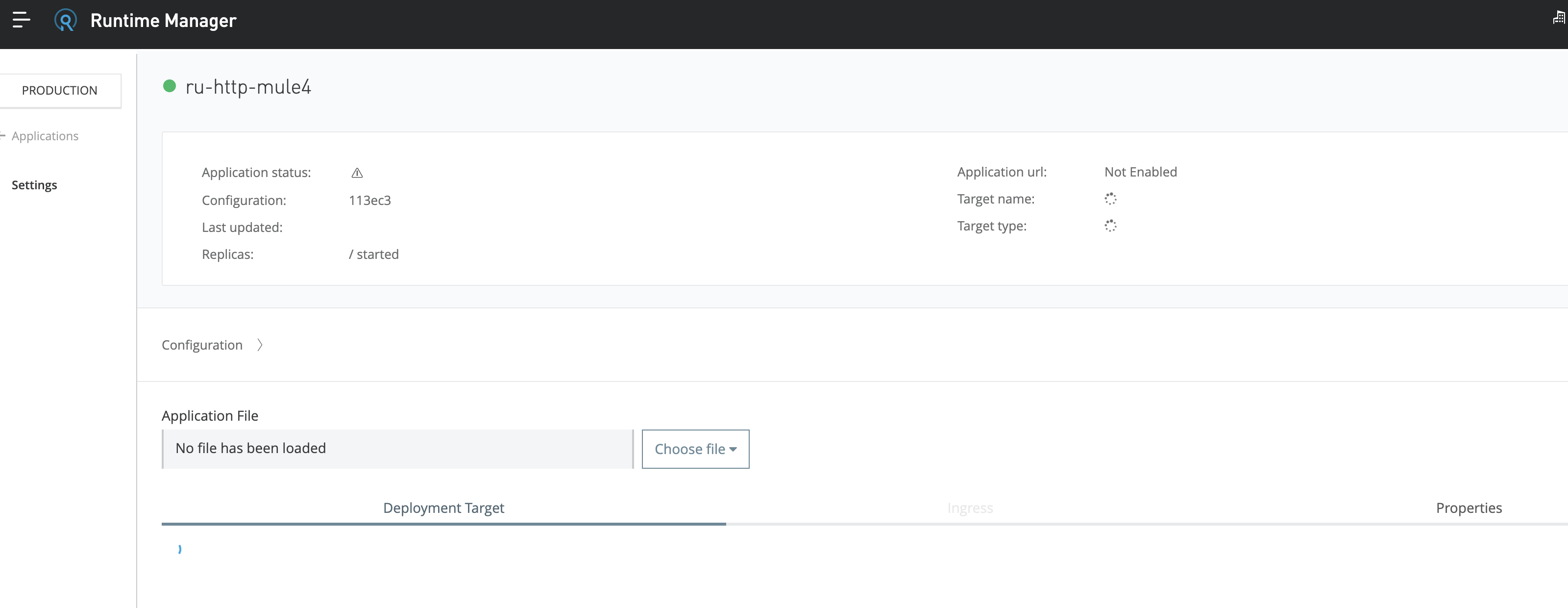Screen dimensions: 1568x608
Task: Go back to the Applications list
Action: (45, 136)
